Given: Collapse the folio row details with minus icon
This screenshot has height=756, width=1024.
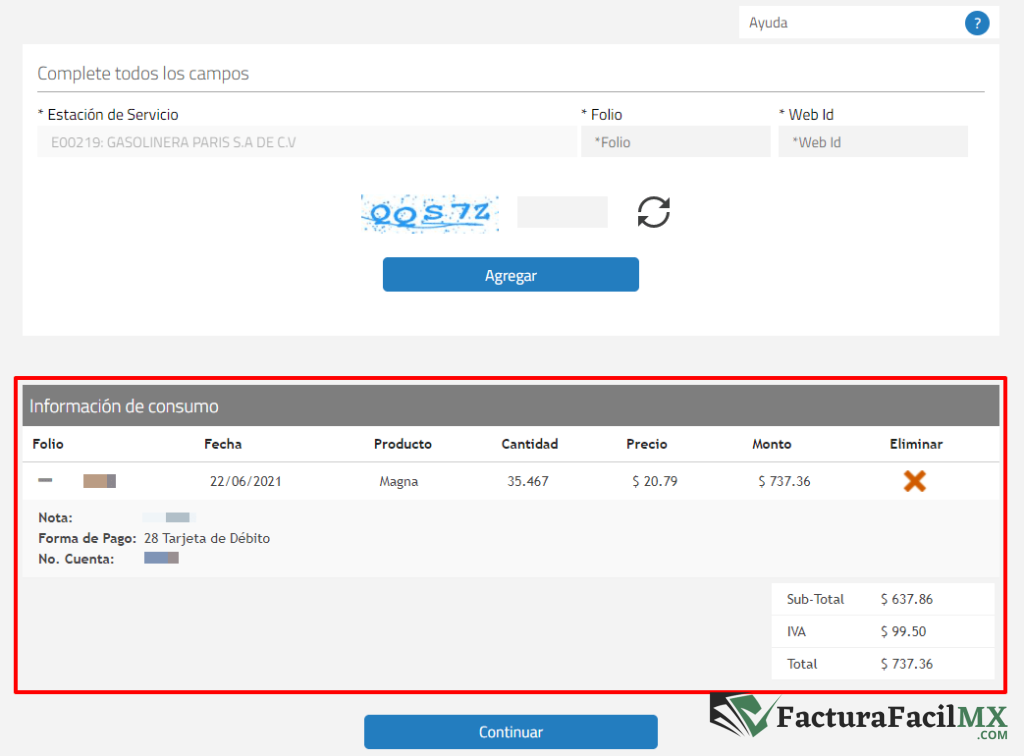Looking at the screenshot, I should pos(45,481).
